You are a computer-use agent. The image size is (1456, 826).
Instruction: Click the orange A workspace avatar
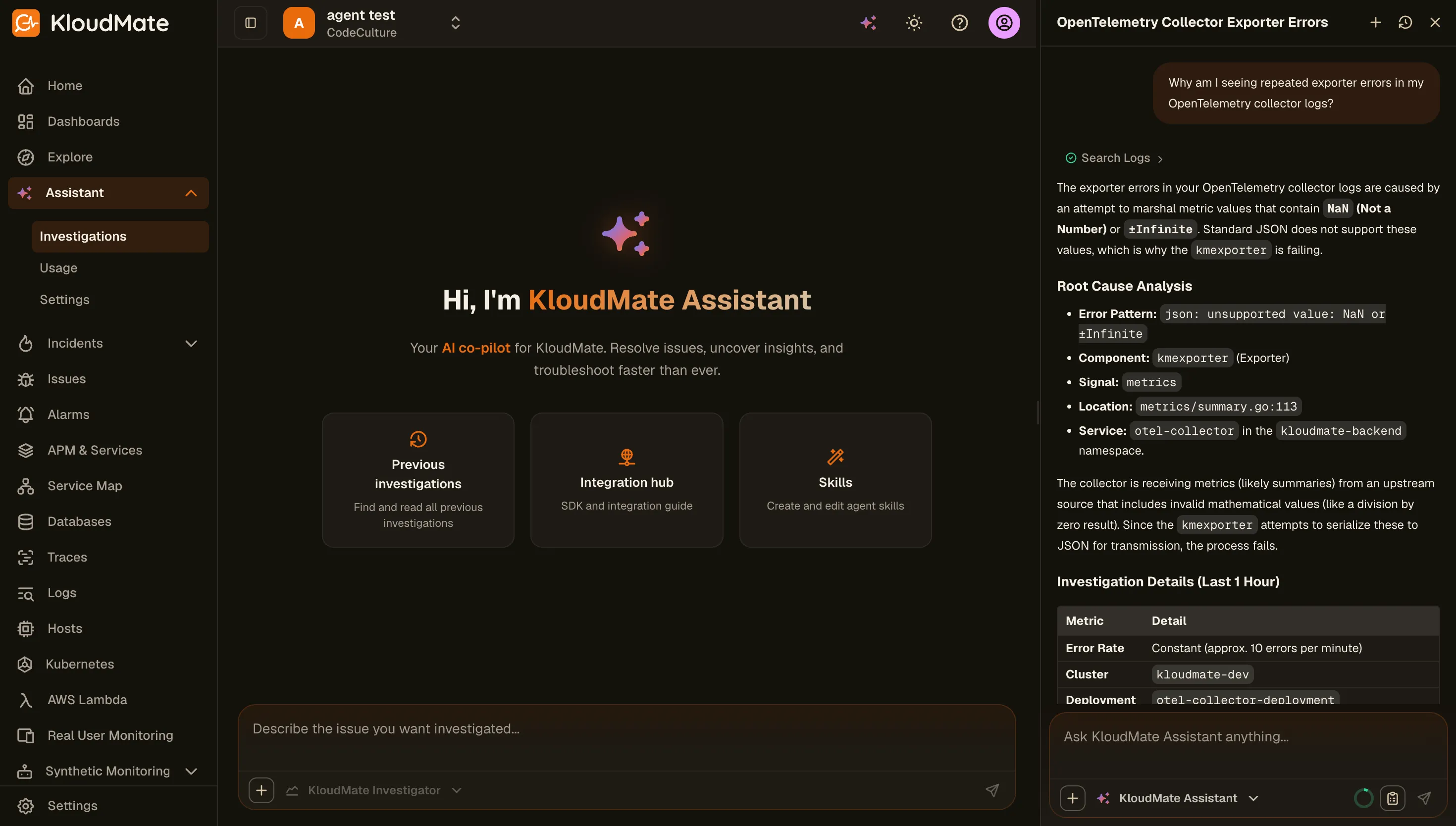tap(299, 23)
